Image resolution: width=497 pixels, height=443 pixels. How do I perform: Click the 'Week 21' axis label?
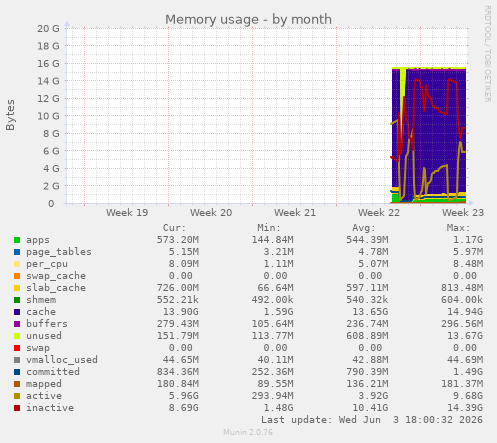click(295, 213)
